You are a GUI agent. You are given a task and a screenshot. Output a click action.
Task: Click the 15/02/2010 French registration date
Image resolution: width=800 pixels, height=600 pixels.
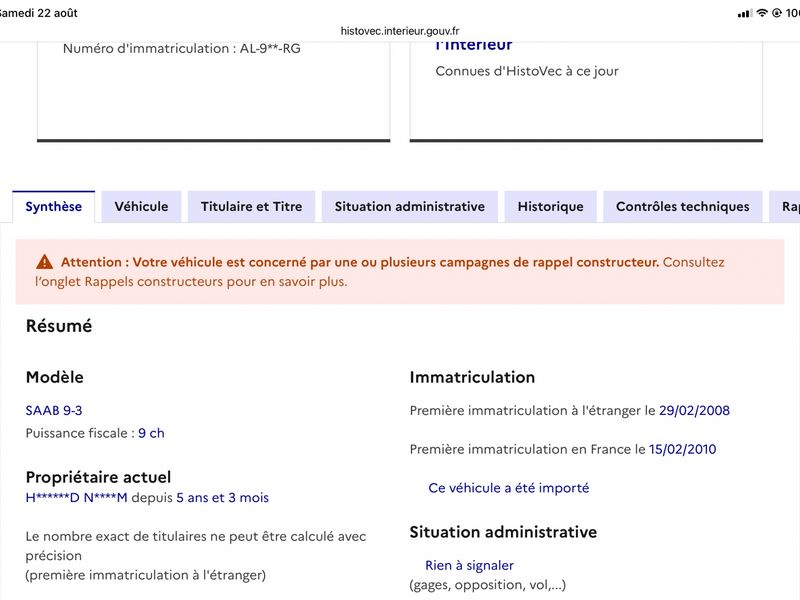pyautogui.click(x=683, y=449)
